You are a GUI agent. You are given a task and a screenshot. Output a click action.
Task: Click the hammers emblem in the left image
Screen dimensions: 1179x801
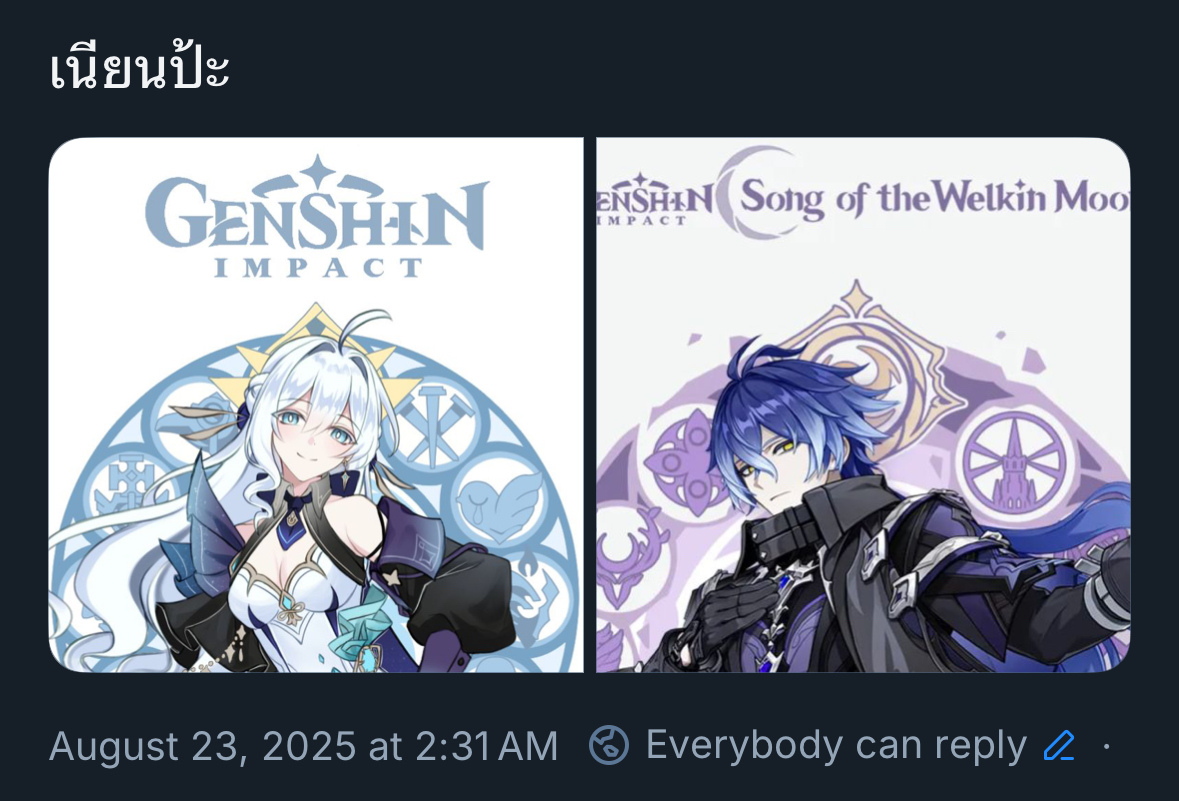tap(432, 427)
